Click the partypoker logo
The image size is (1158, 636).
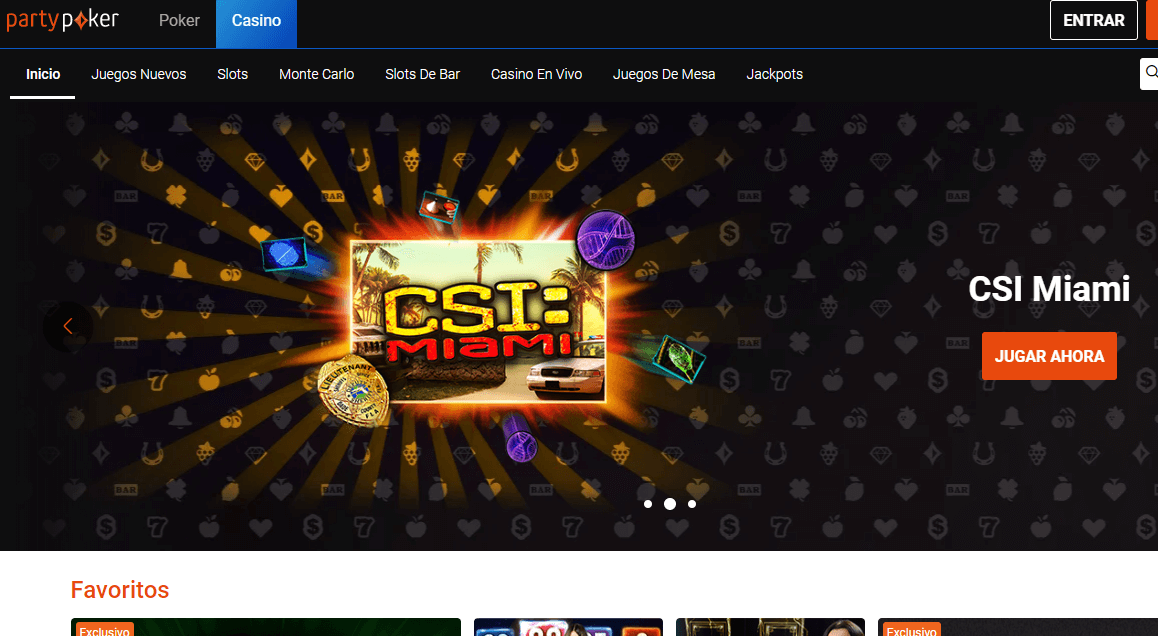(x=62, y=20)
